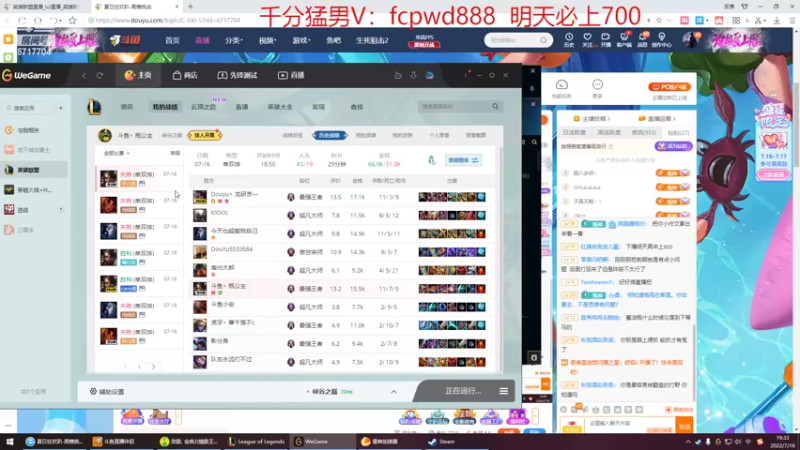Open the menu icon beside 正在运行

(x=504, y=391)
